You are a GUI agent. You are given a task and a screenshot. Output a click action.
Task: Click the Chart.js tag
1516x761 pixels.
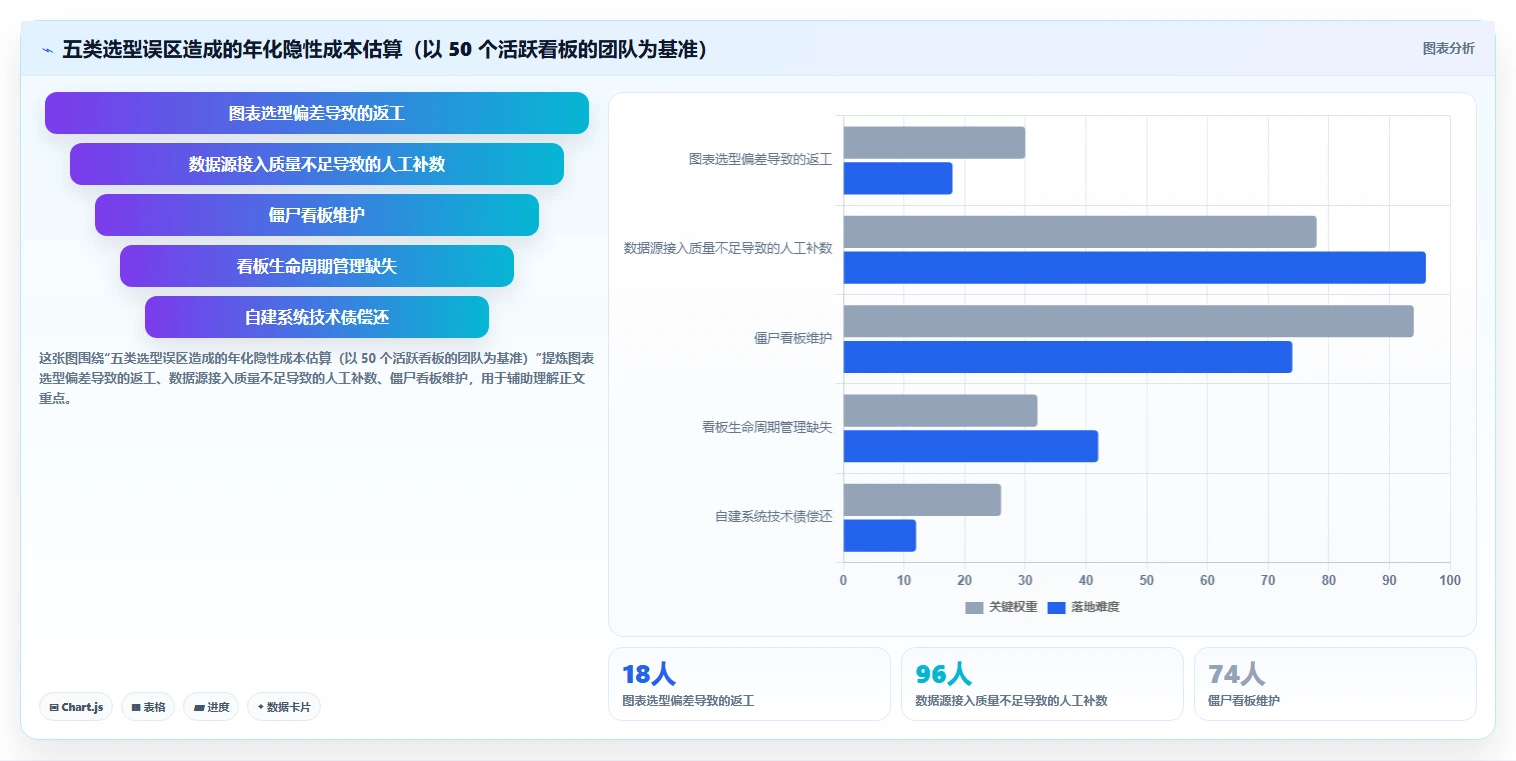click(77, 707)
